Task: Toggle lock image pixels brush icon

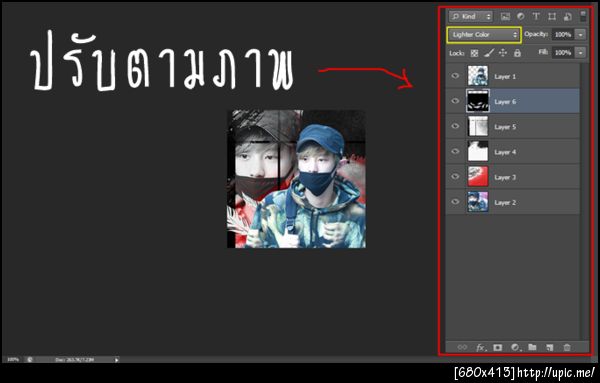Action: (489, 53)
